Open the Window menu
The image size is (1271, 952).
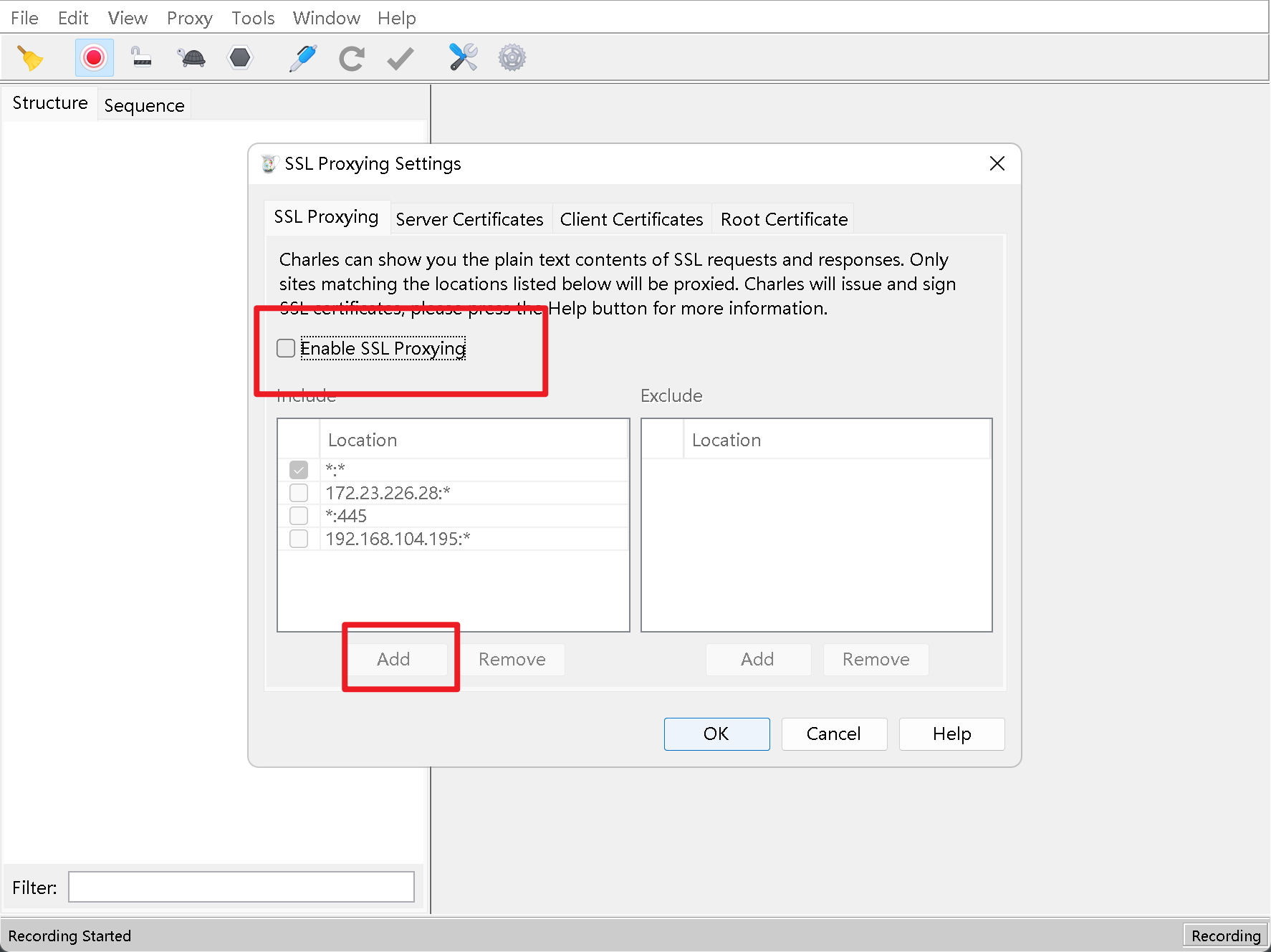[x=326, y=18]
